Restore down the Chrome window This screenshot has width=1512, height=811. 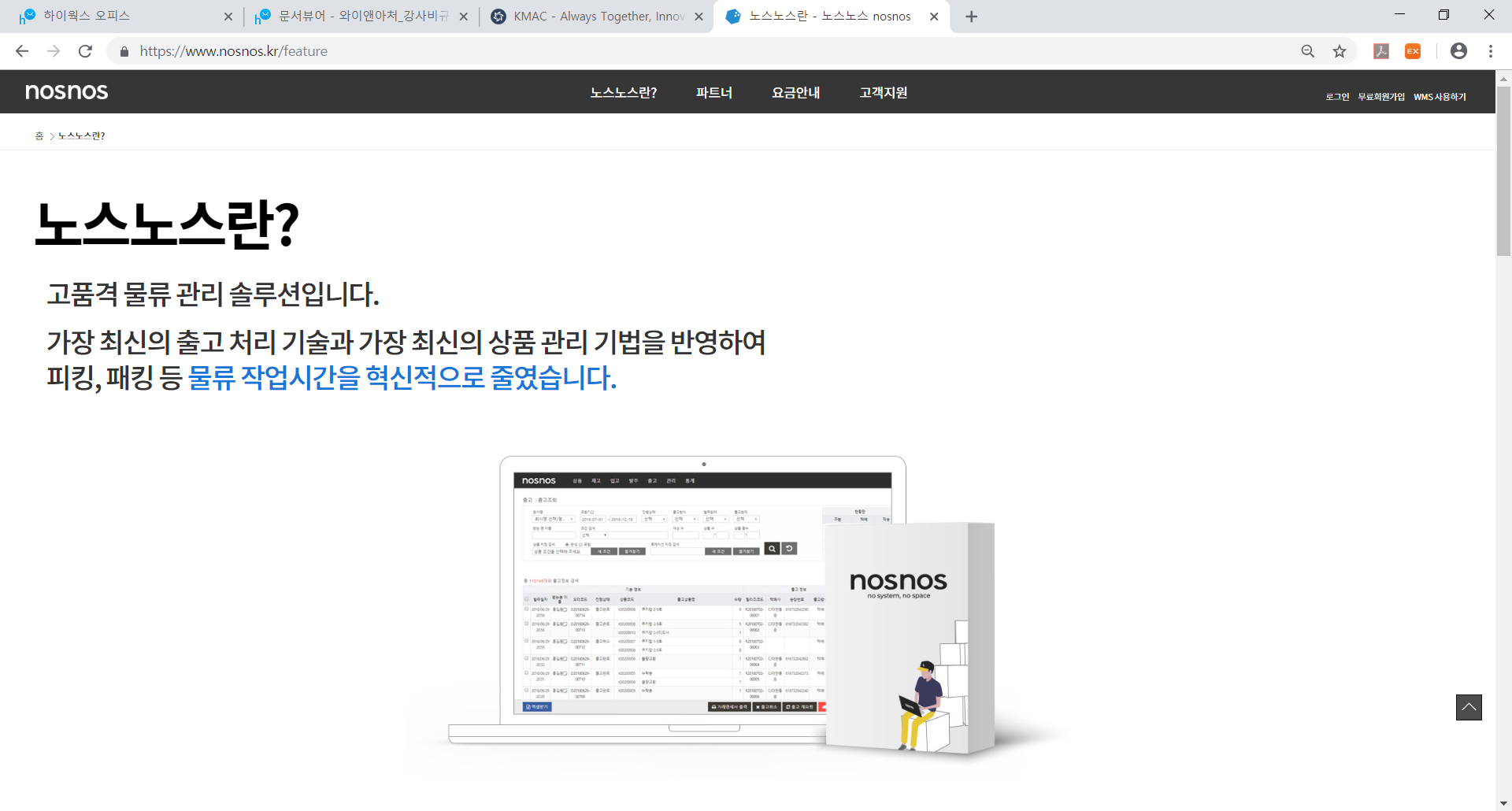click(1443, 14)
